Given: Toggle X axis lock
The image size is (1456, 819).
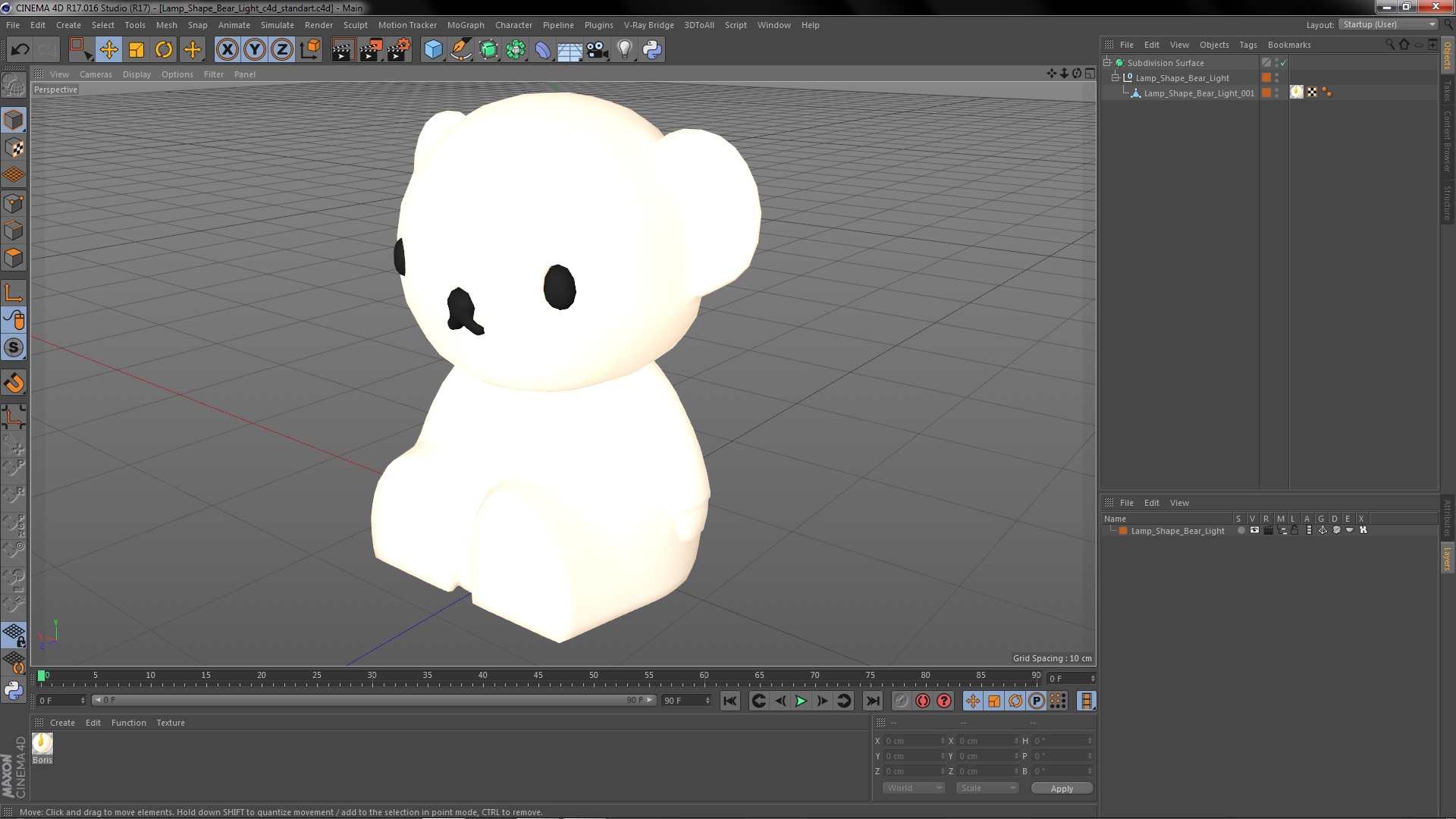Looking at the screenshot, I should tap(227, 50).
